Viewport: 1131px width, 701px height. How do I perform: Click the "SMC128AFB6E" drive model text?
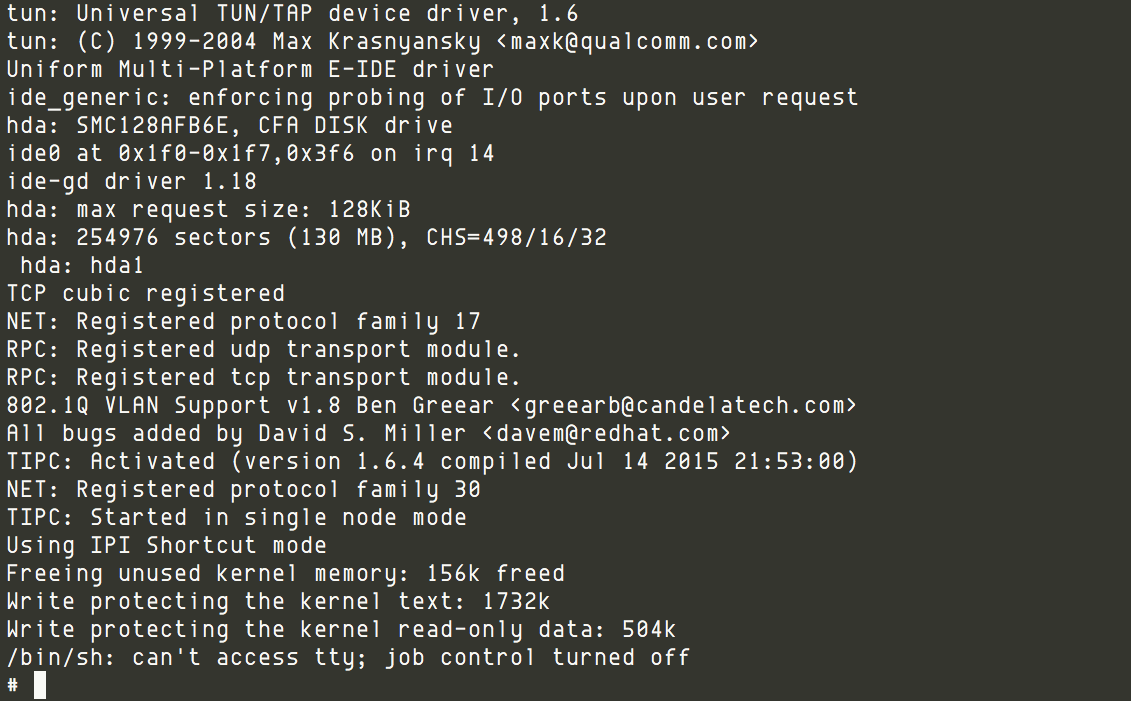pos(153,126)
